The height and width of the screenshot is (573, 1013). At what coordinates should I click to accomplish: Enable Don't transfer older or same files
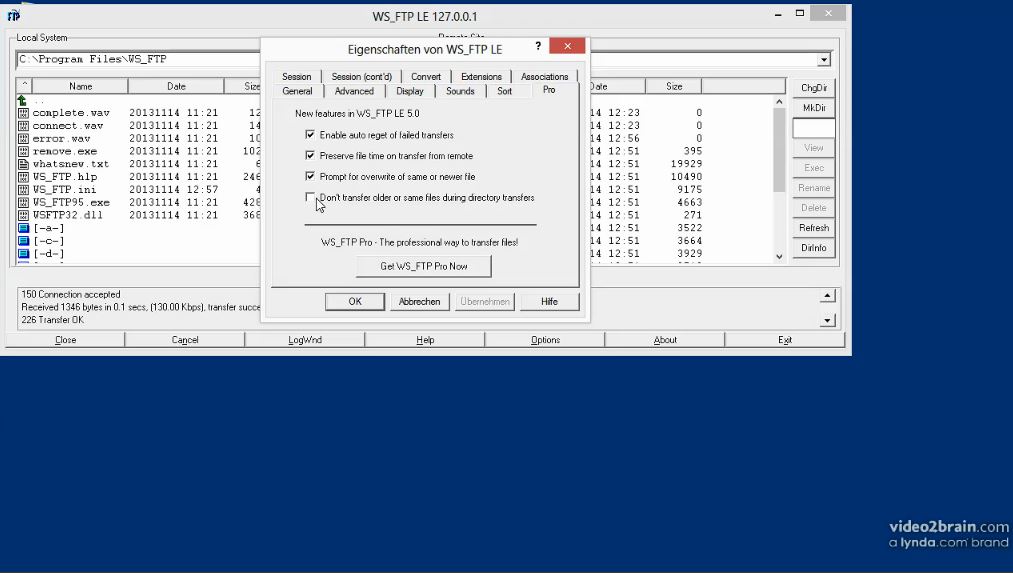[310, 197]
